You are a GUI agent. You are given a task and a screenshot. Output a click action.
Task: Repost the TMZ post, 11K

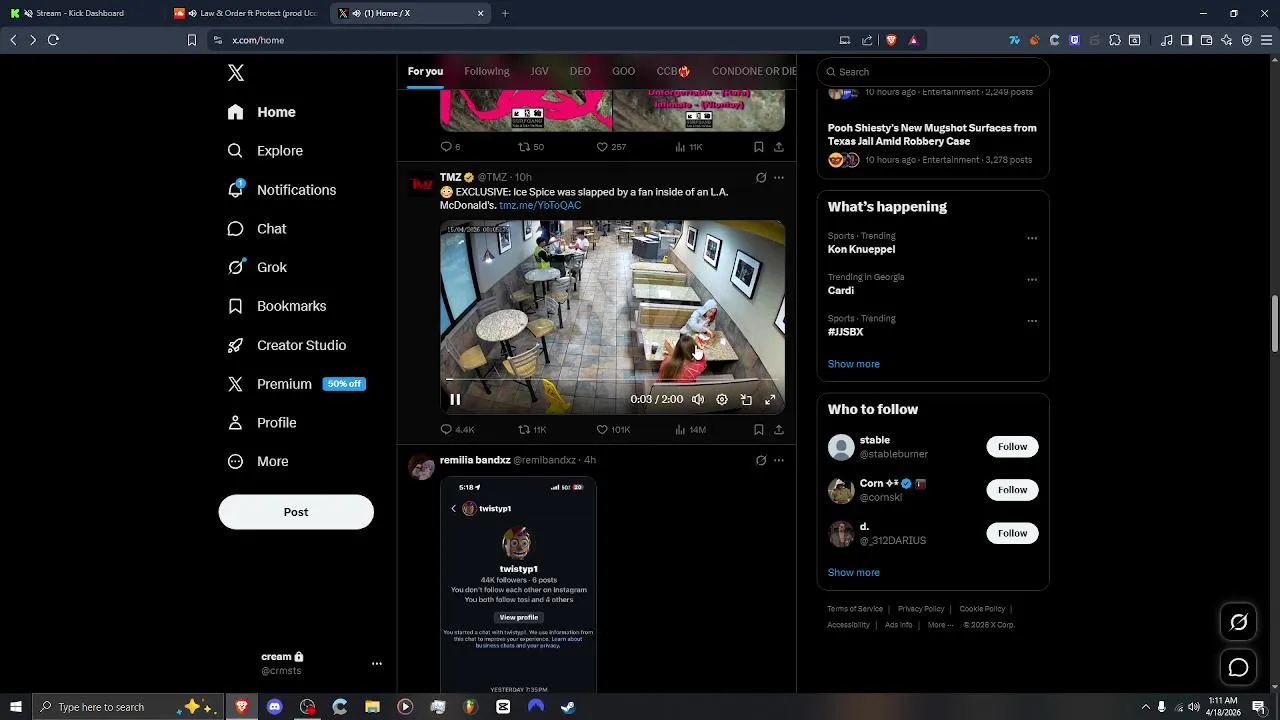[x=532, y=430]
